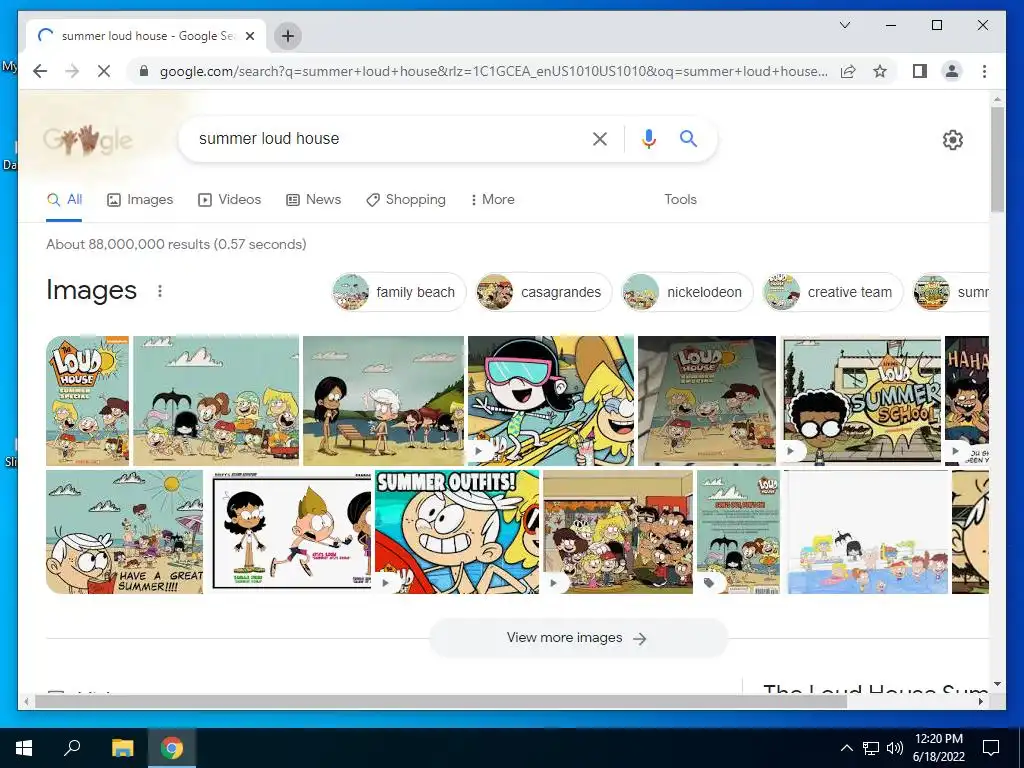Open the network tray icon
The width and height of the screenshot is (1024, 768).
871,748
